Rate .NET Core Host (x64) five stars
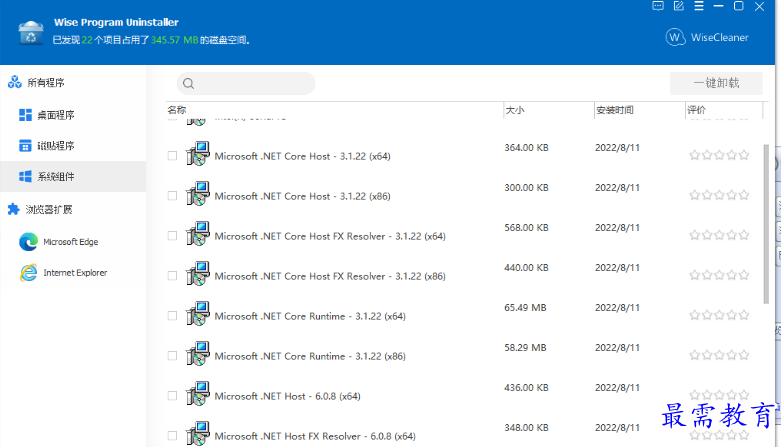This screenshot has width=783, height=447. (x=743, y=155)
